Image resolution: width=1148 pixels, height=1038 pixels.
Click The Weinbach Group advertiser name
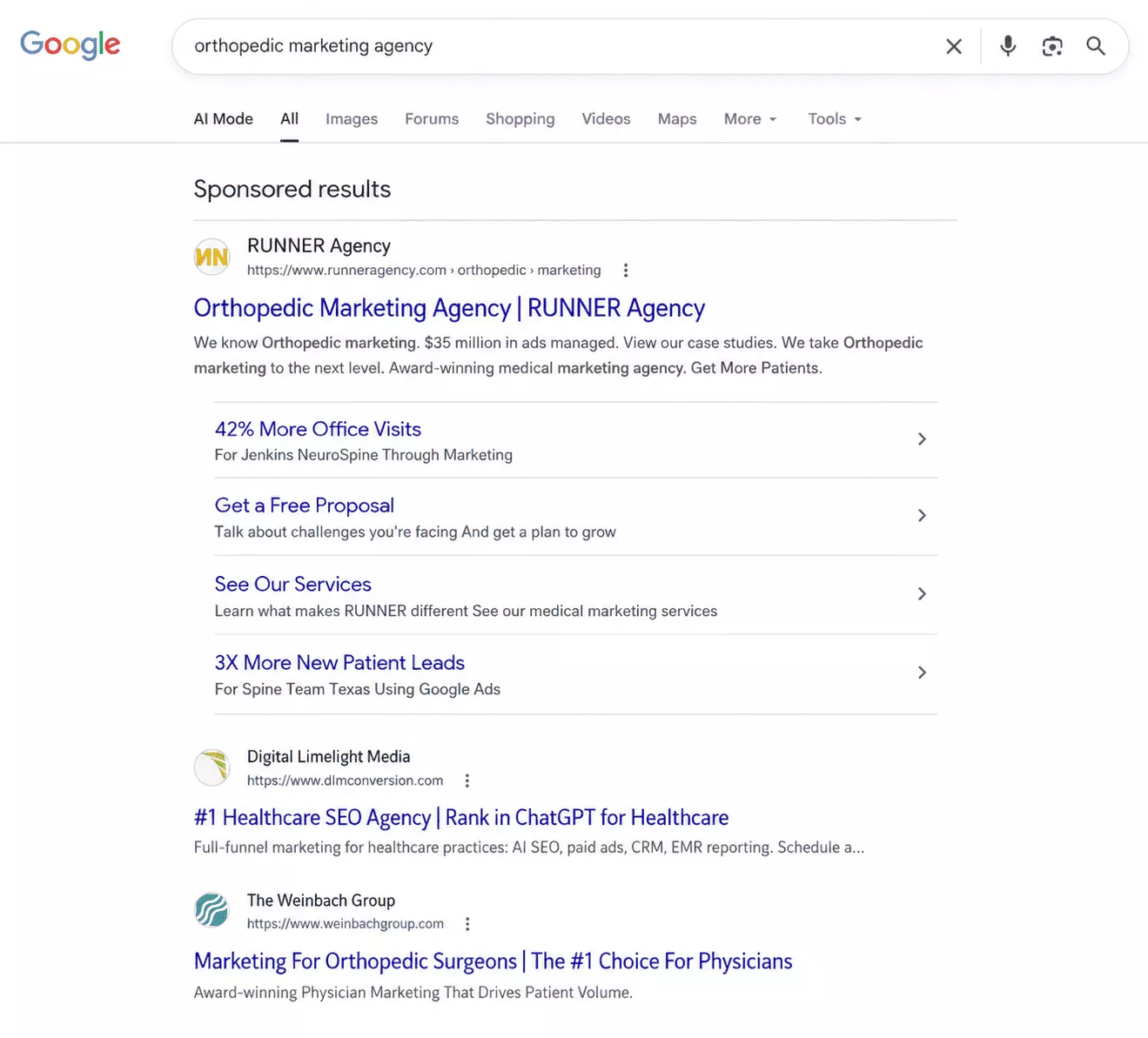click(321, 901)
